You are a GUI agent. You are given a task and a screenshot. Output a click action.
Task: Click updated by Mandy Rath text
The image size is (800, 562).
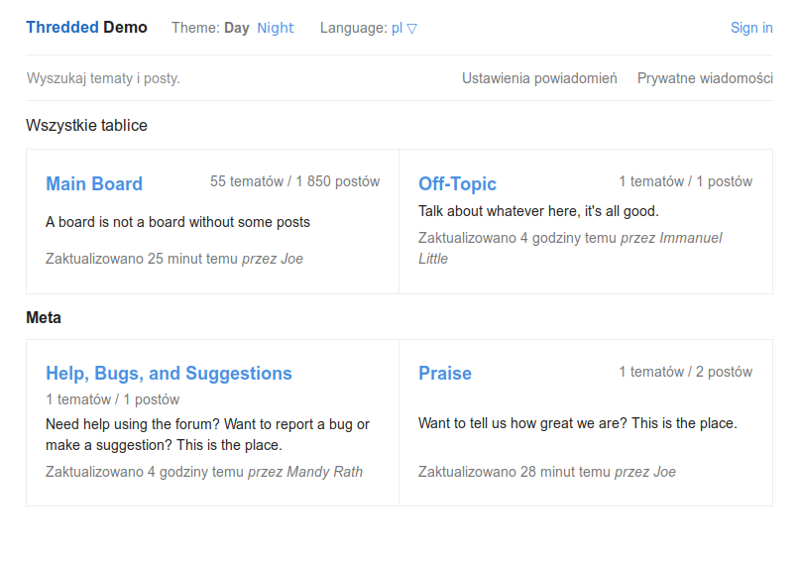(204, 472)
